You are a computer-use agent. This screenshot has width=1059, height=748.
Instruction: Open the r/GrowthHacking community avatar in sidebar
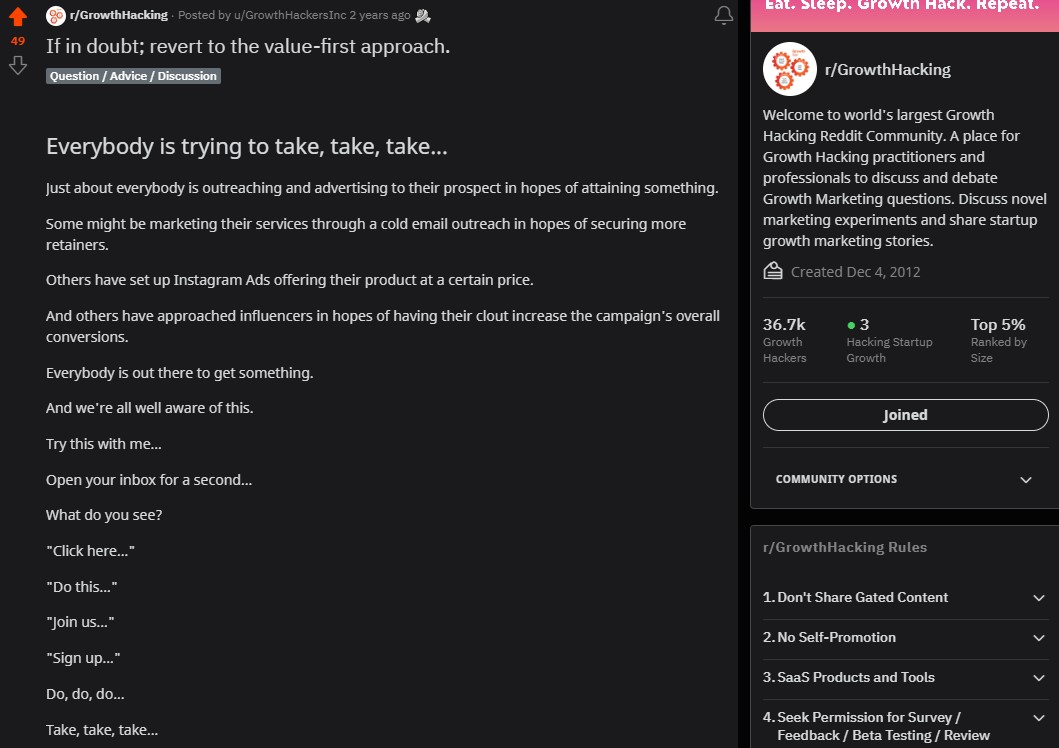tap(789, 69)
